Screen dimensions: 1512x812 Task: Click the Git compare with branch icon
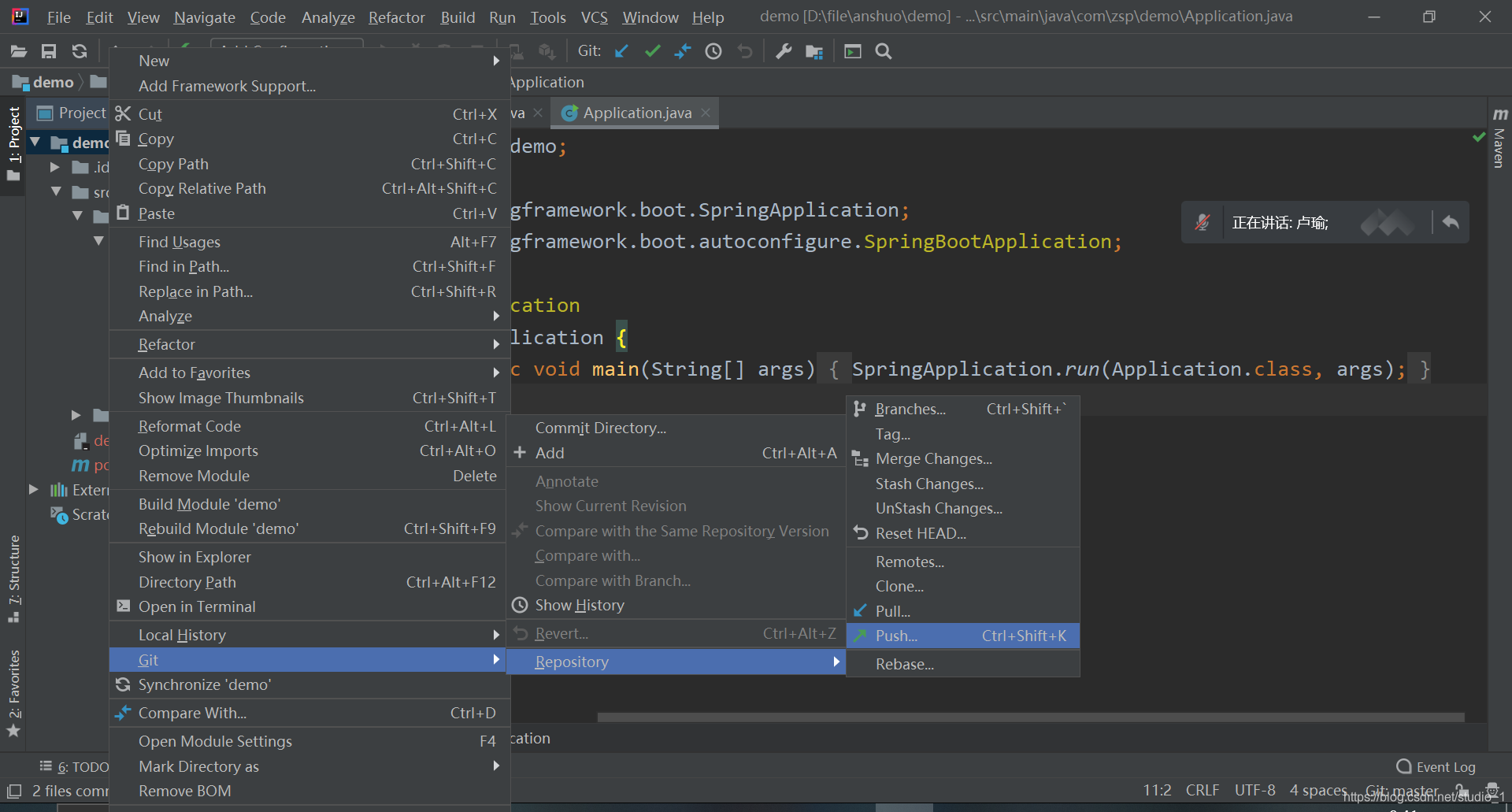tap(683, 51)
